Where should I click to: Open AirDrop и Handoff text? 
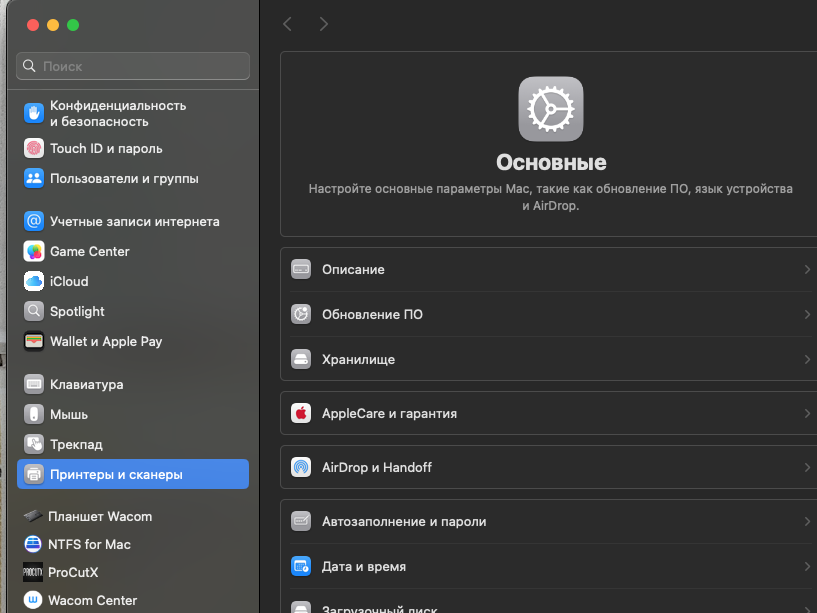click(377, 467)
